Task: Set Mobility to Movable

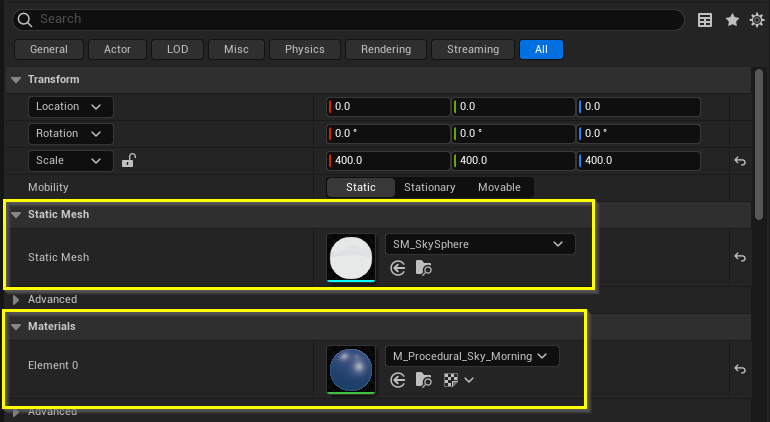Action: pos(499,187)
